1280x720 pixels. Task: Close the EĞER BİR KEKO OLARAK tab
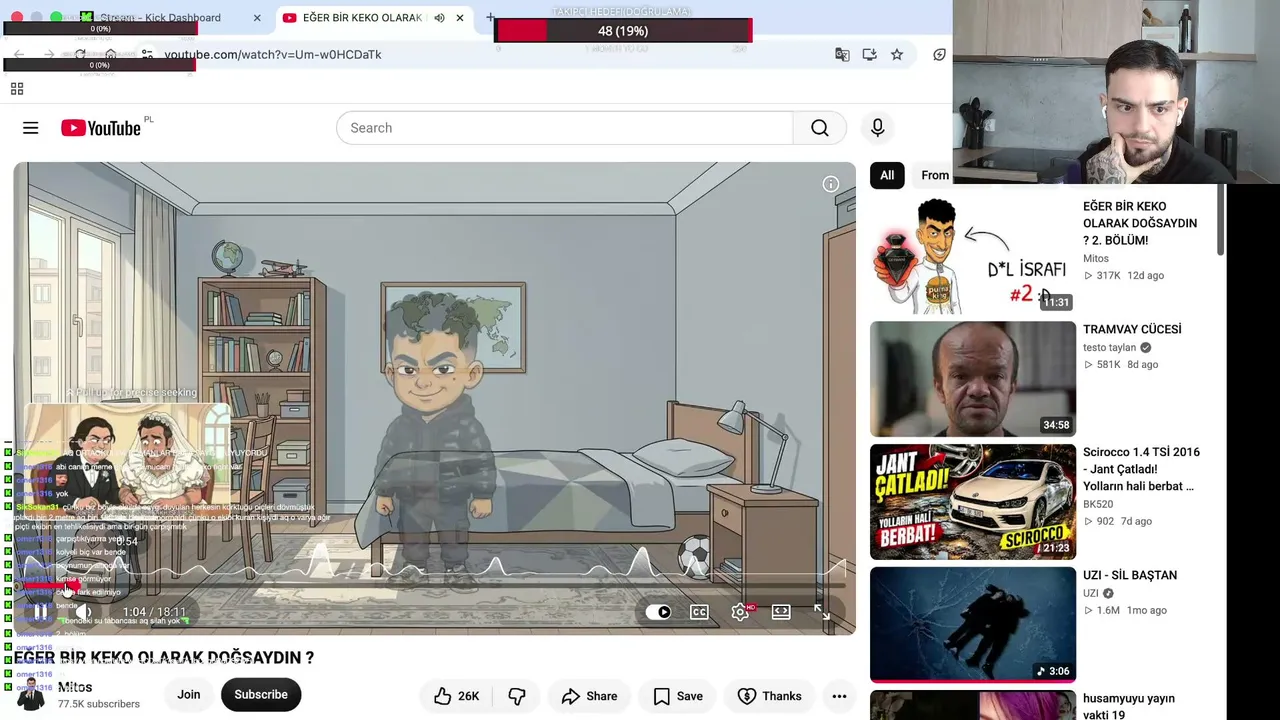tap(460, 18)
